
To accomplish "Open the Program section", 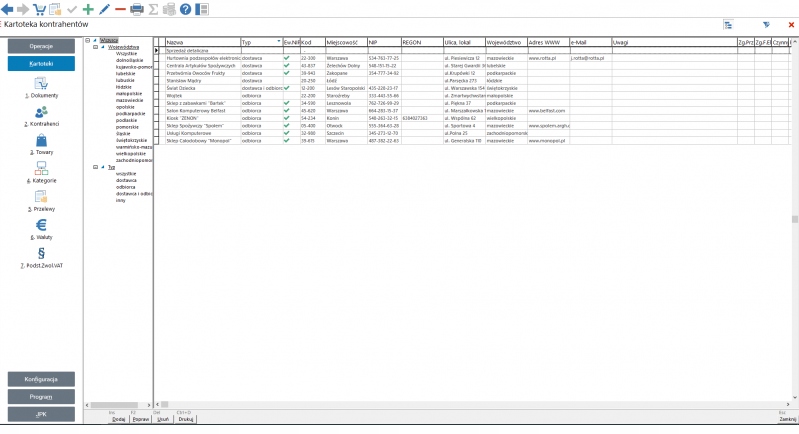I will [x=41, y=396].
